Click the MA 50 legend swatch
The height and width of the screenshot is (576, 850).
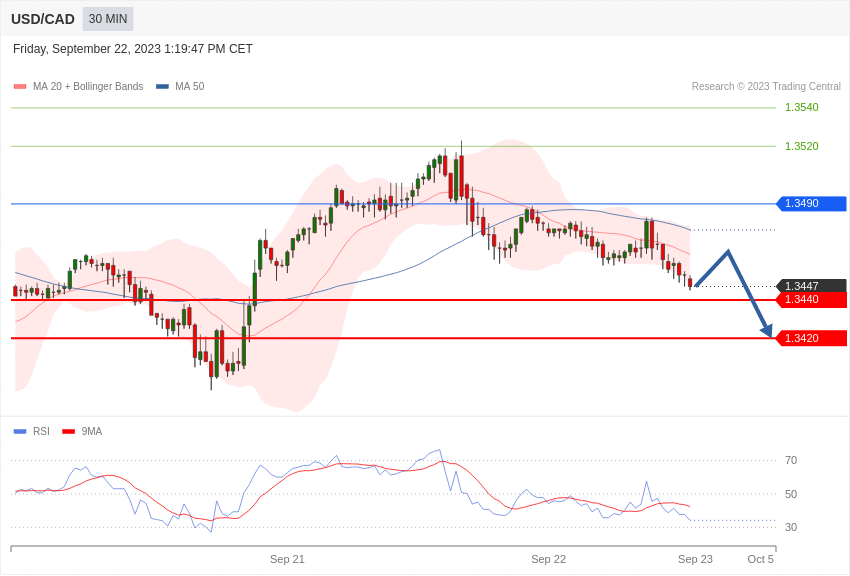162,87
